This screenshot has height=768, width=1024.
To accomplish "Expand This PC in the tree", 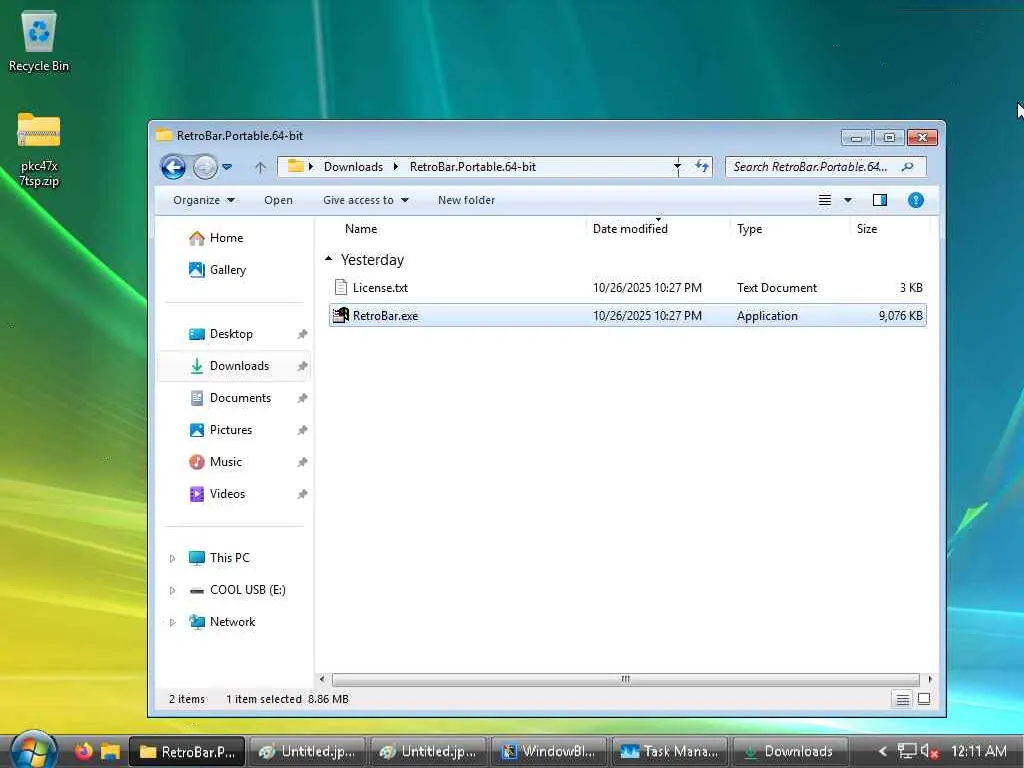I will point(172,558).
